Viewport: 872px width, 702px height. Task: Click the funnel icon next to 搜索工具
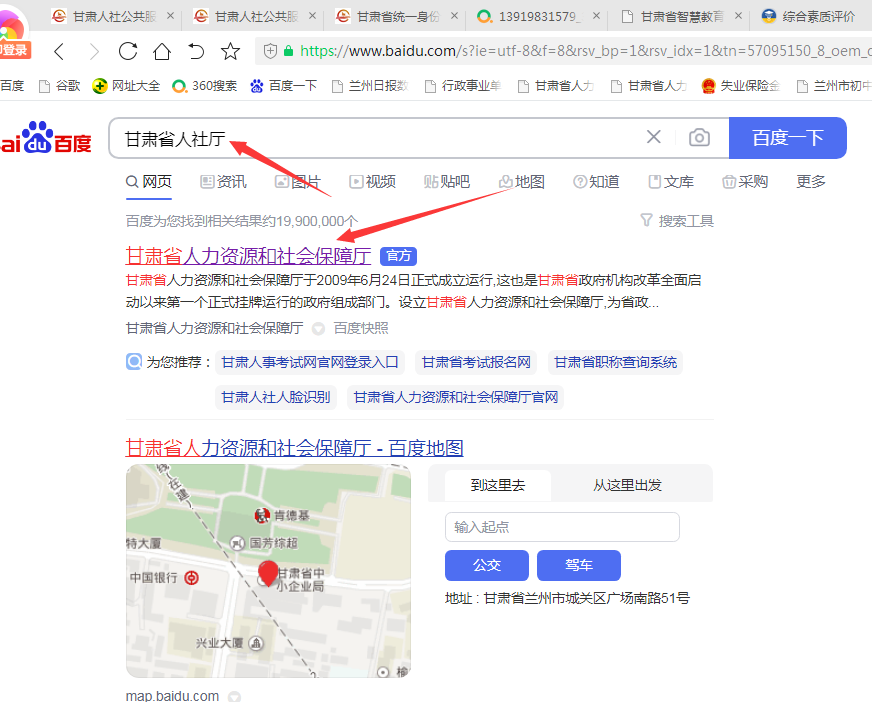tap(646, 220)
